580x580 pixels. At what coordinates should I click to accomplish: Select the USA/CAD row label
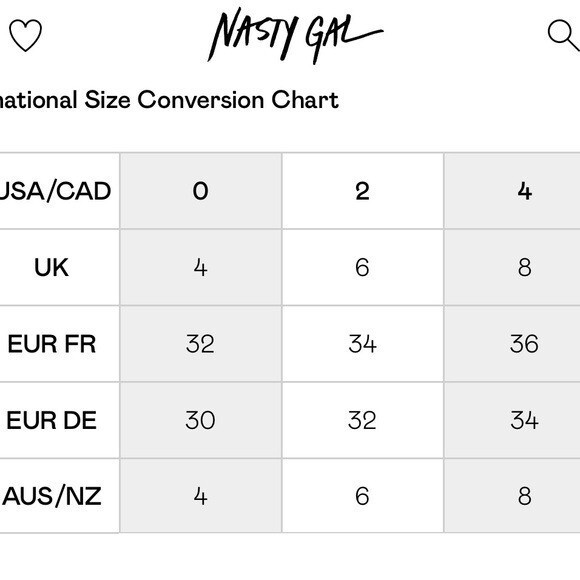[60, 191]
